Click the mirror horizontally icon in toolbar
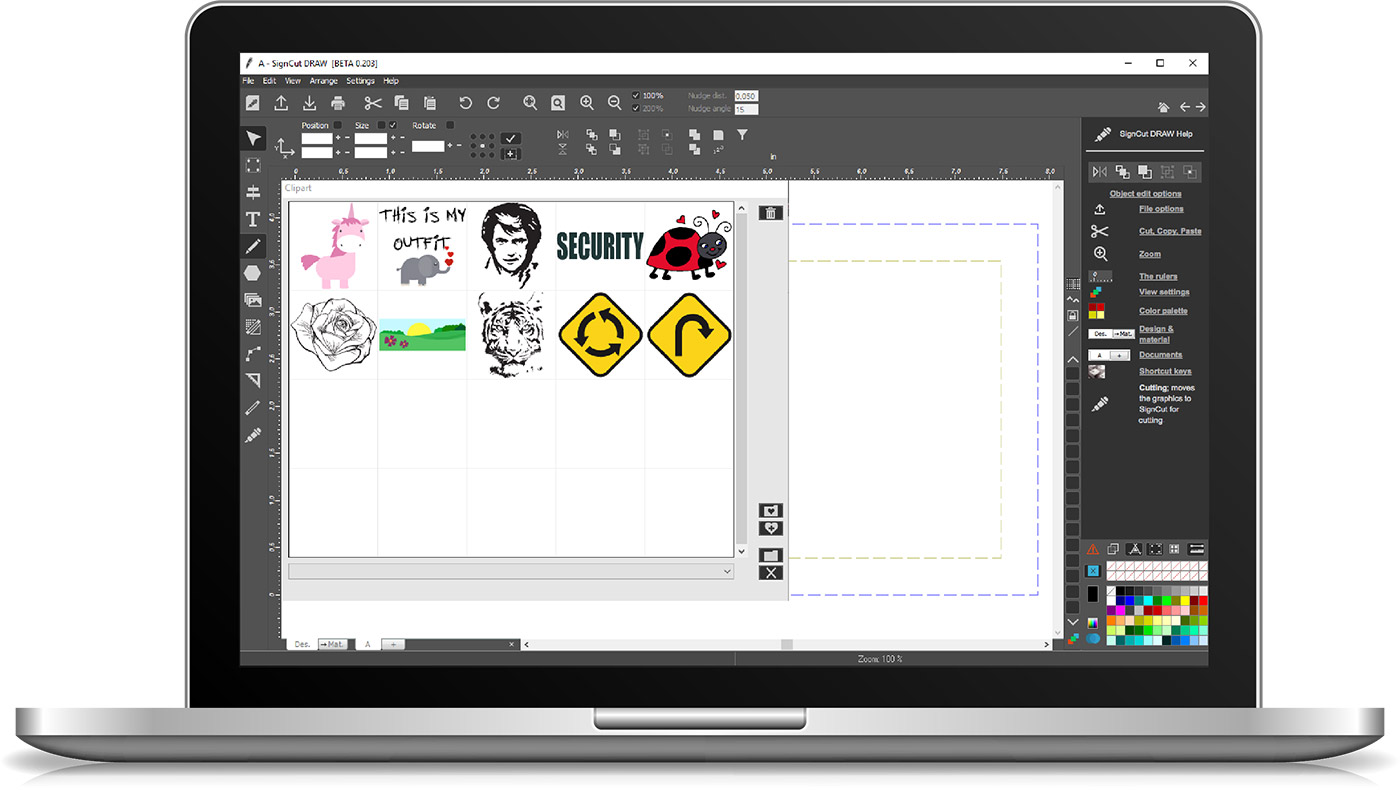The image size is (1400, 790). coord(562,134)
